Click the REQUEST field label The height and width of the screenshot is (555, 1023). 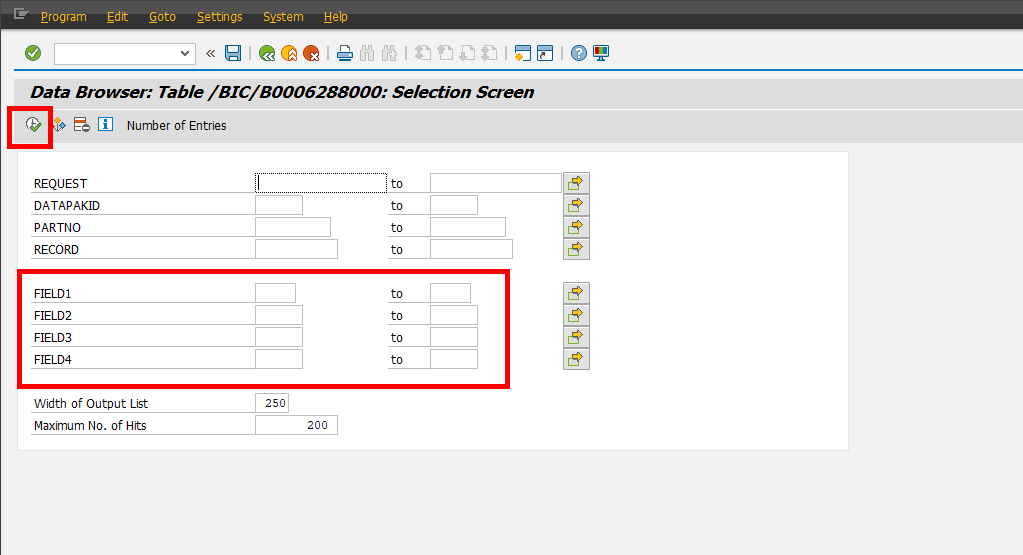point(61,184)
